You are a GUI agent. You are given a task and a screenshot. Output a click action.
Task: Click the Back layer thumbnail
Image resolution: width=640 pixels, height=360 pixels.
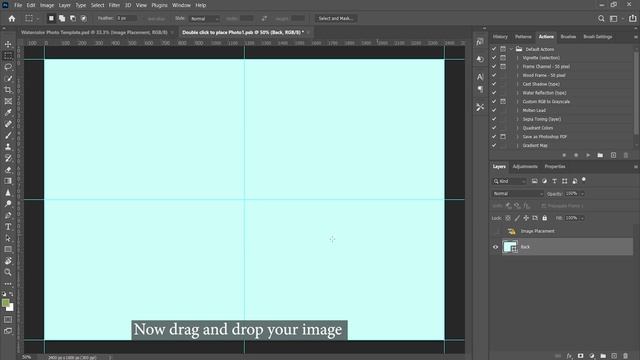click(x=510, y=247)
